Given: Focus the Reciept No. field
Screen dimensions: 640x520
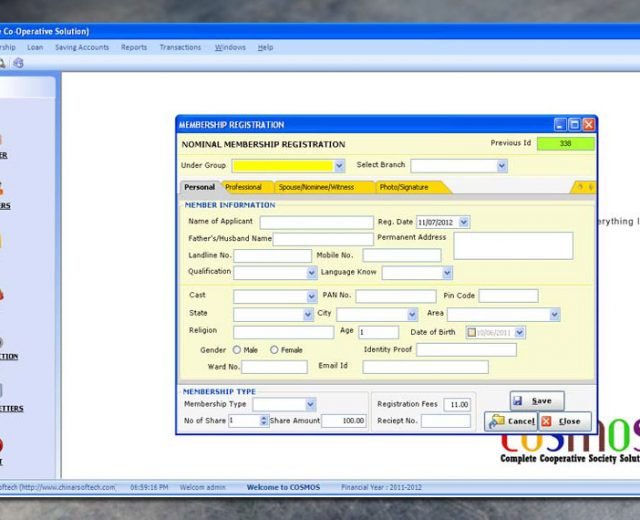Looking at the screenshot, I should coord(446,421).
